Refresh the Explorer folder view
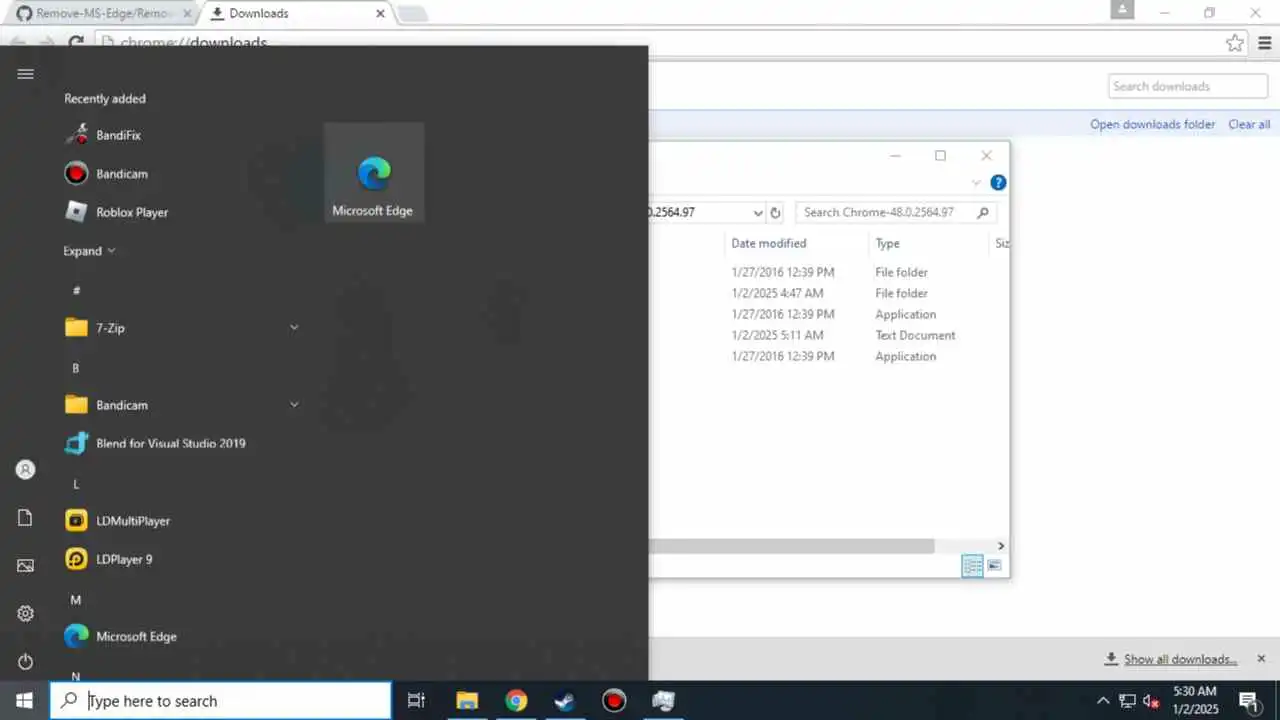This screenshot has width=1280, height=720. point(775,212)
